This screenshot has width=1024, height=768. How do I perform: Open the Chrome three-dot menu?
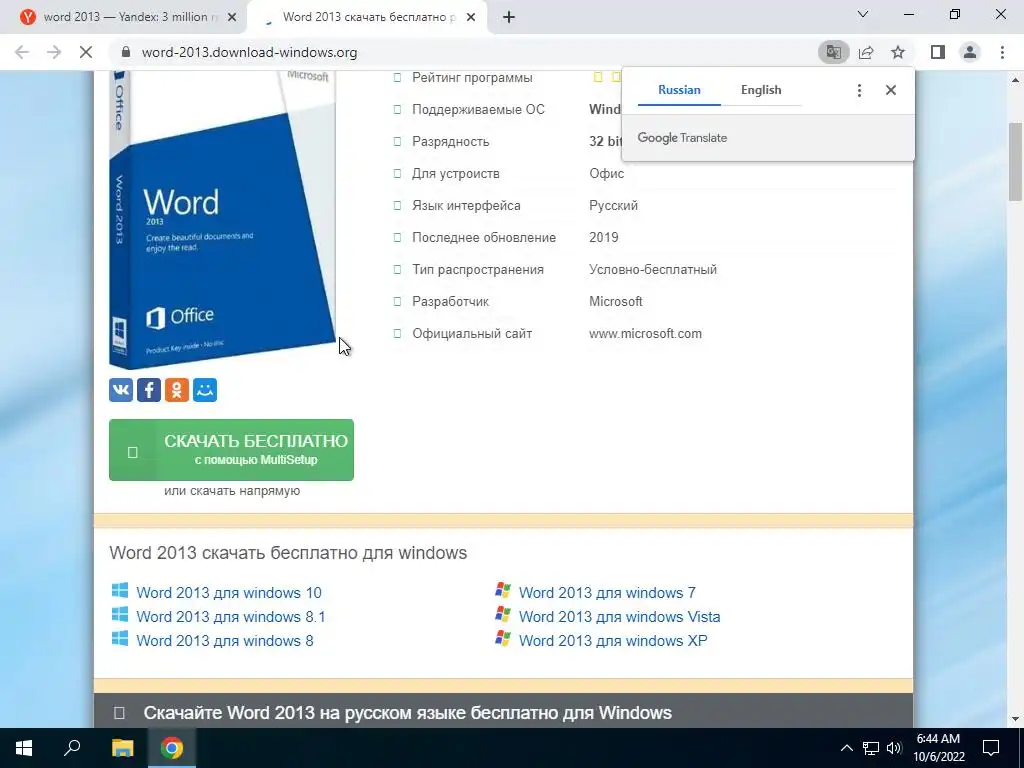click(x=1002, y=52)
